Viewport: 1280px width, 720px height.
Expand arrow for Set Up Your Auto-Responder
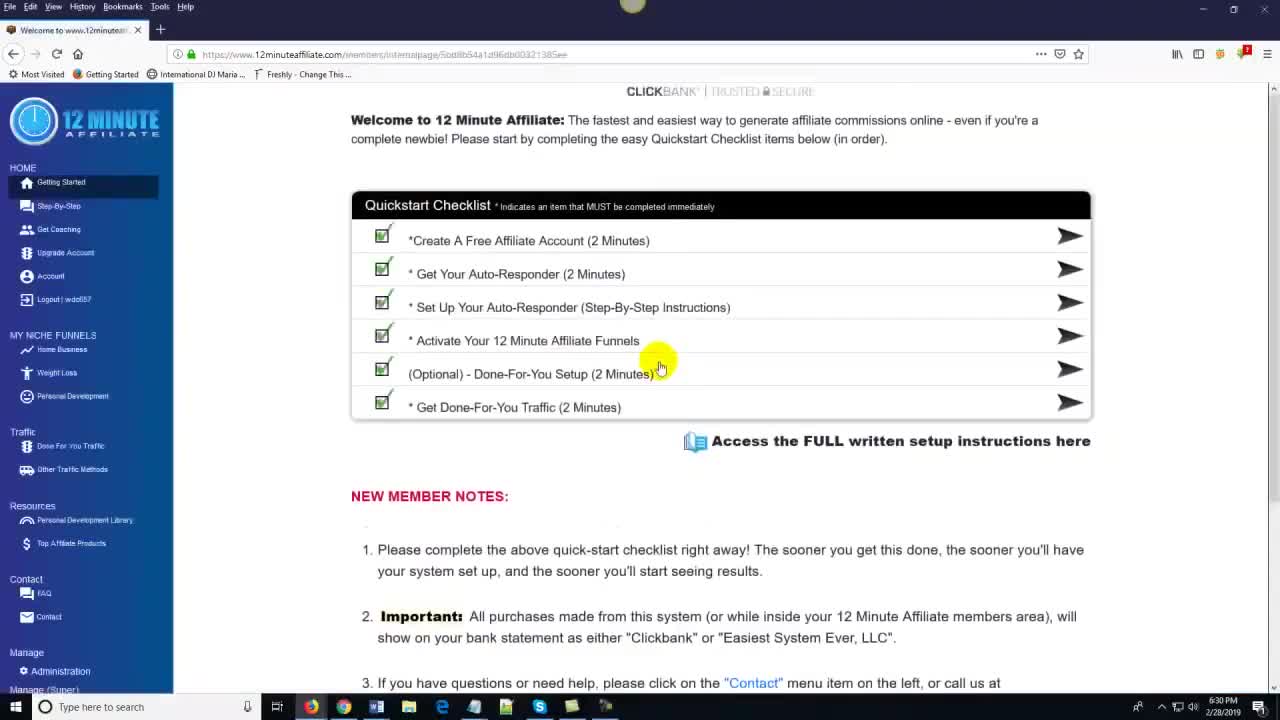(1070, 302)
